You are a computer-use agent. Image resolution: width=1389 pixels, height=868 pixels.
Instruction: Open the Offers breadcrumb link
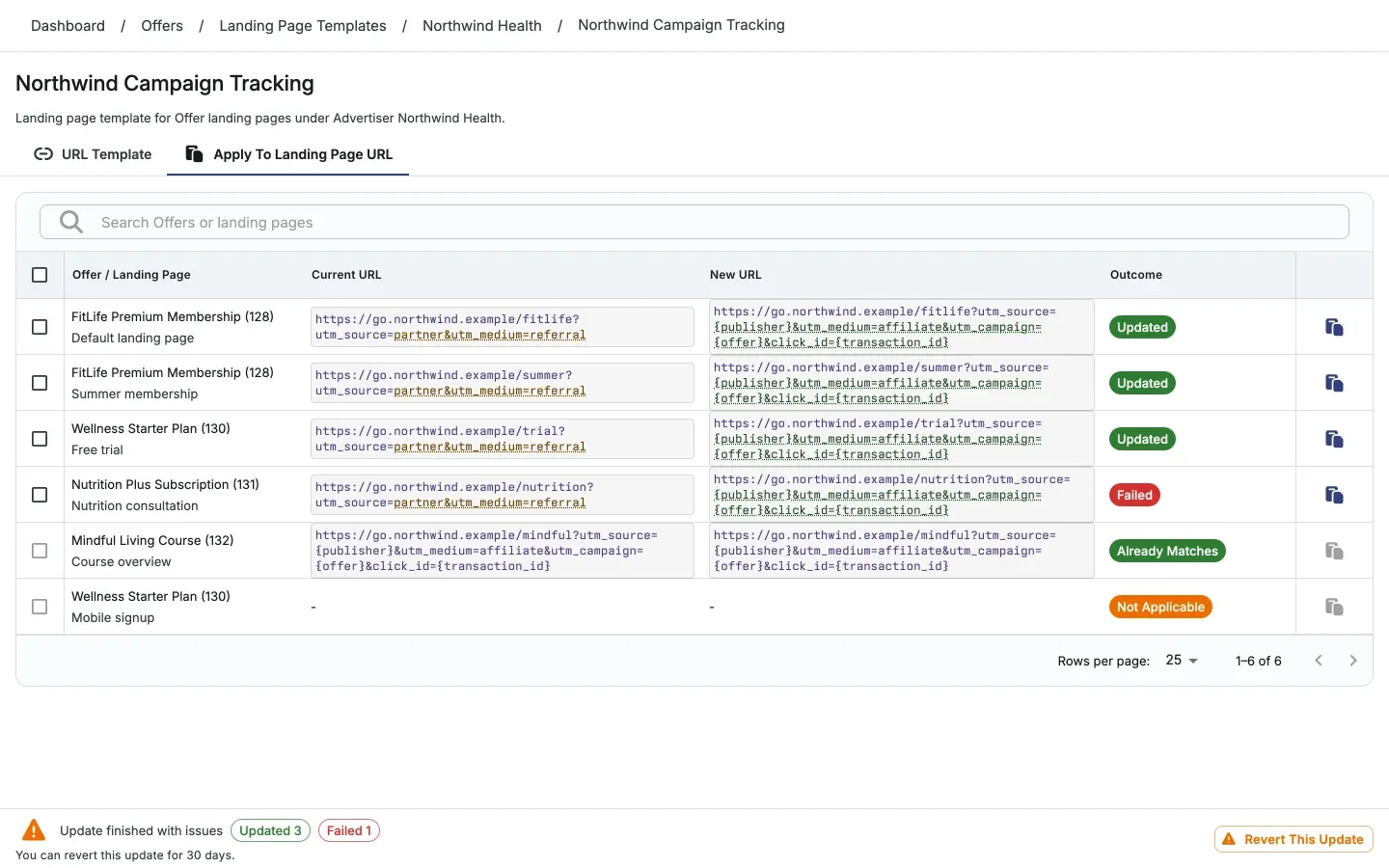162,26
